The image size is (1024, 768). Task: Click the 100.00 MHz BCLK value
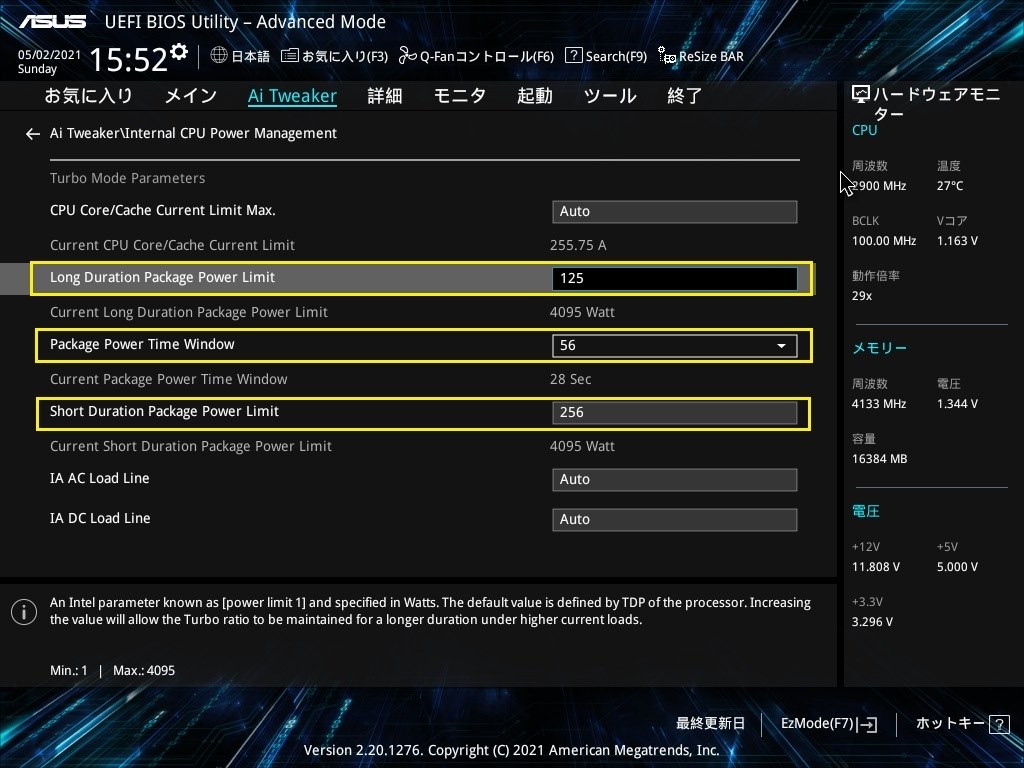884,241
